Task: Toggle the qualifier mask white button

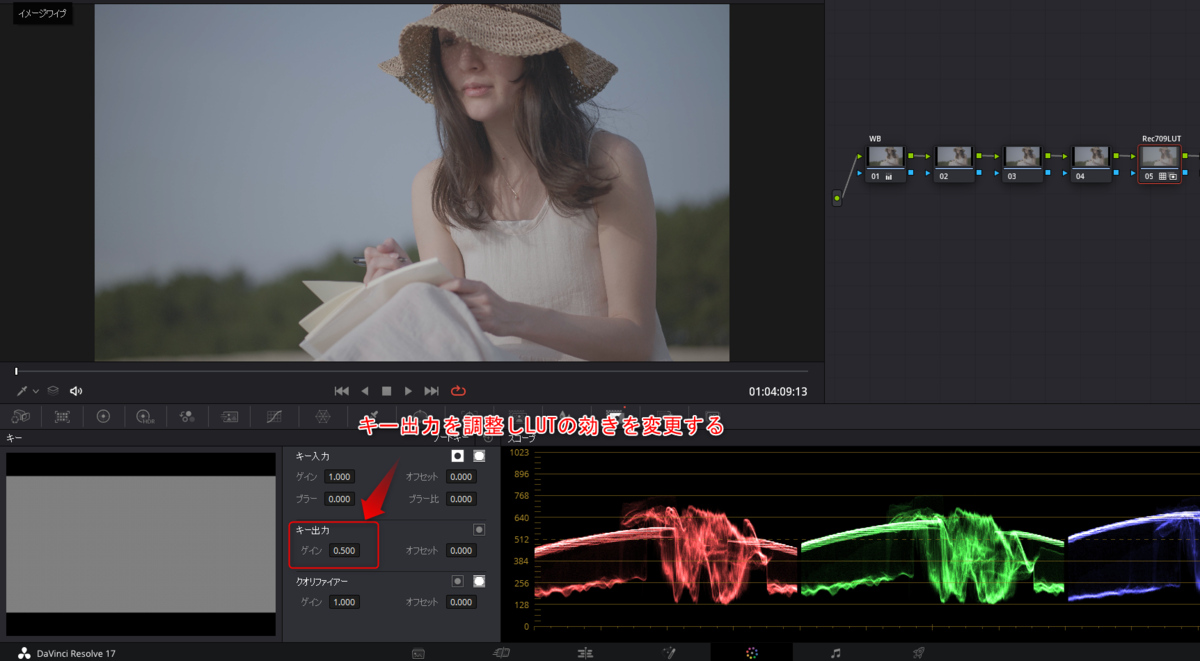Action: 479,580
